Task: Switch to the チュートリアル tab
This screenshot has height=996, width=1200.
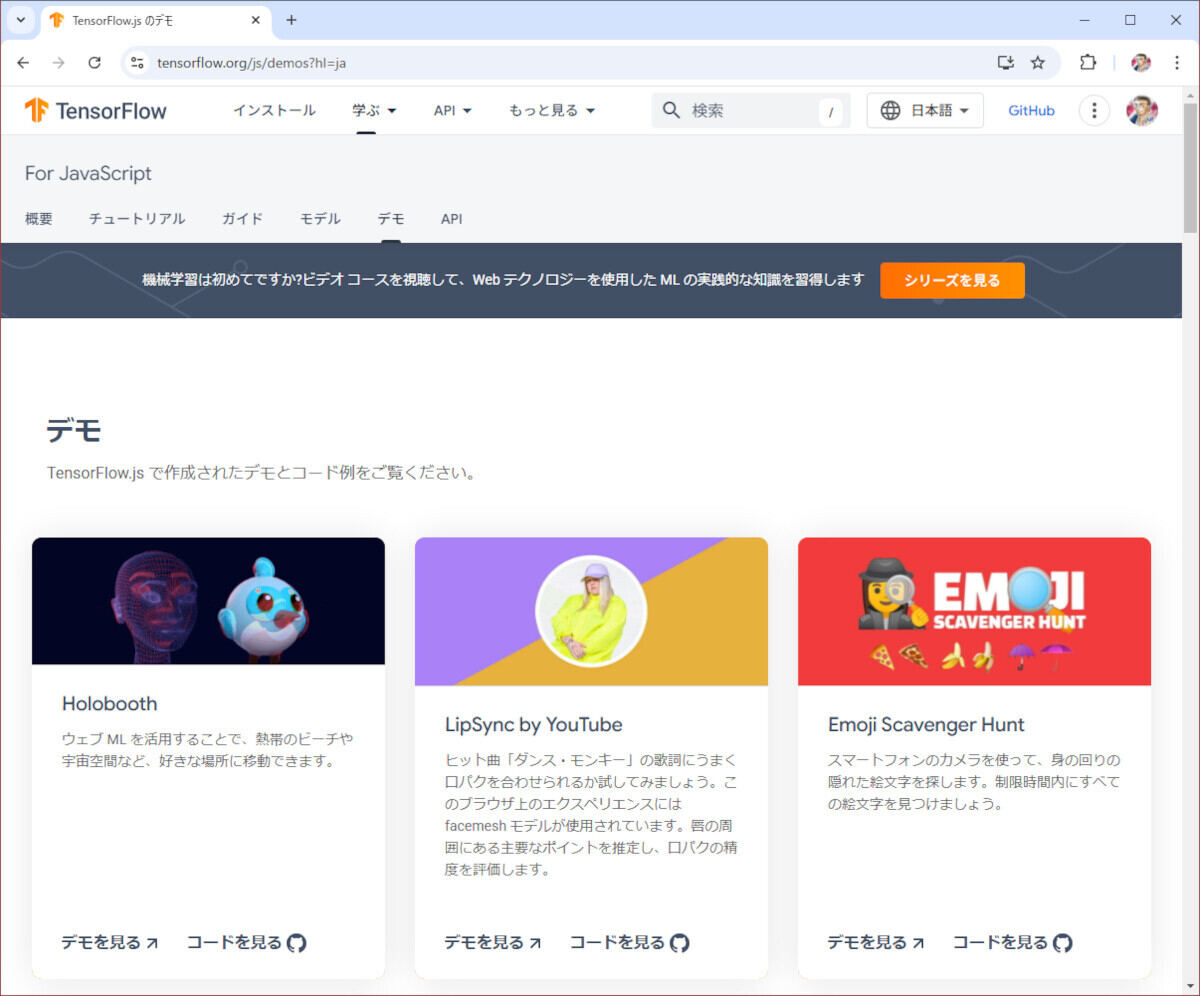Action: point(137,218)
